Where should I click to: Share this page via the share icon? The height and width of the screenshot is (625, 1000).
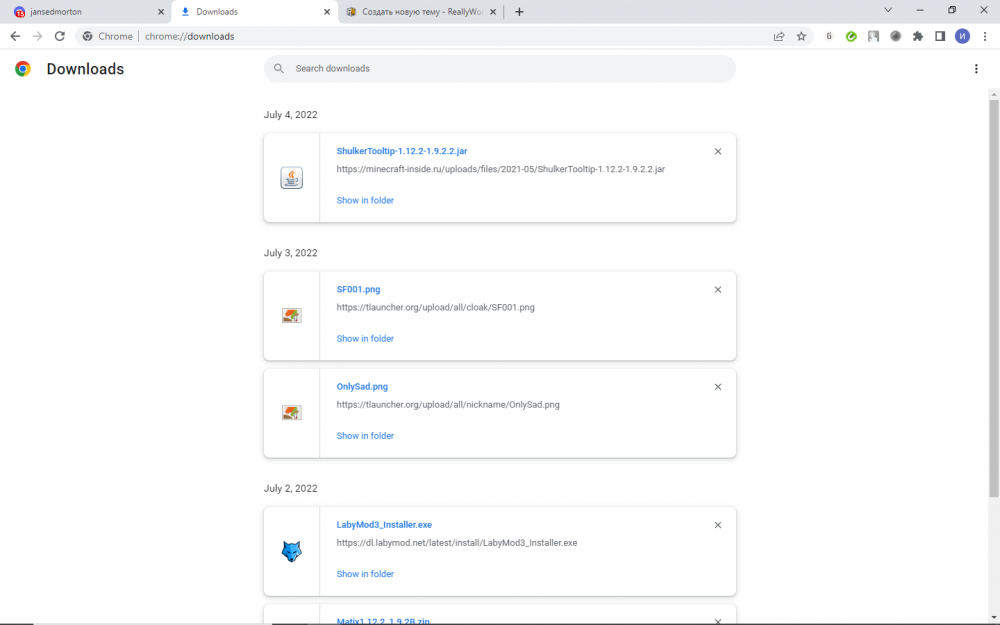(779, 36)
